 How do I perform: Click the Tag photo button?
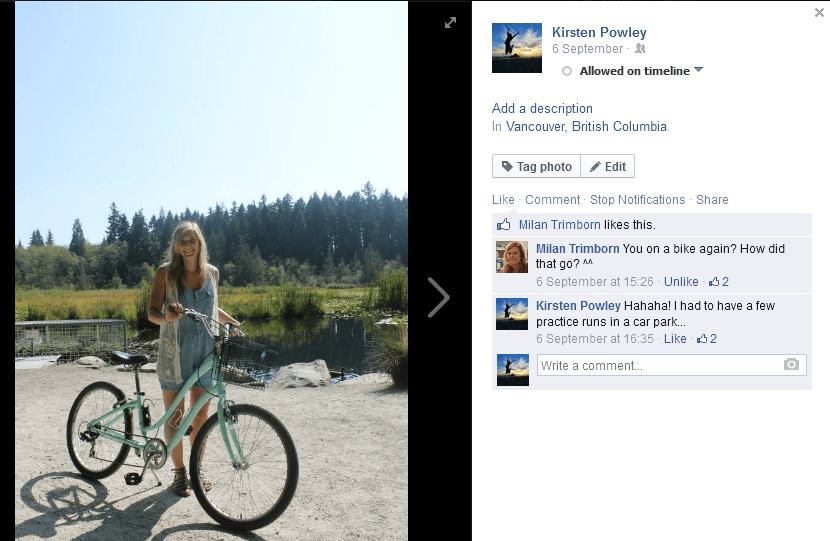[536, 167]
